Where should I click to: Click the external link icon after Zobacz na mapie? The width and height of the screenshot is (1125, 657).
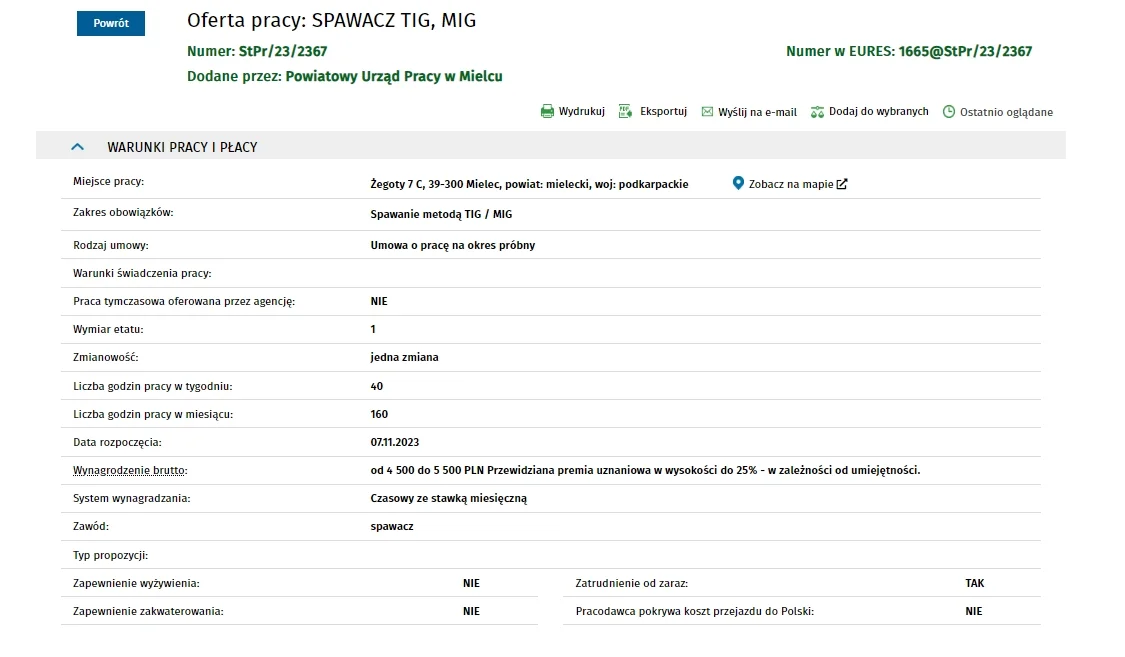click(x=842, y=184)
